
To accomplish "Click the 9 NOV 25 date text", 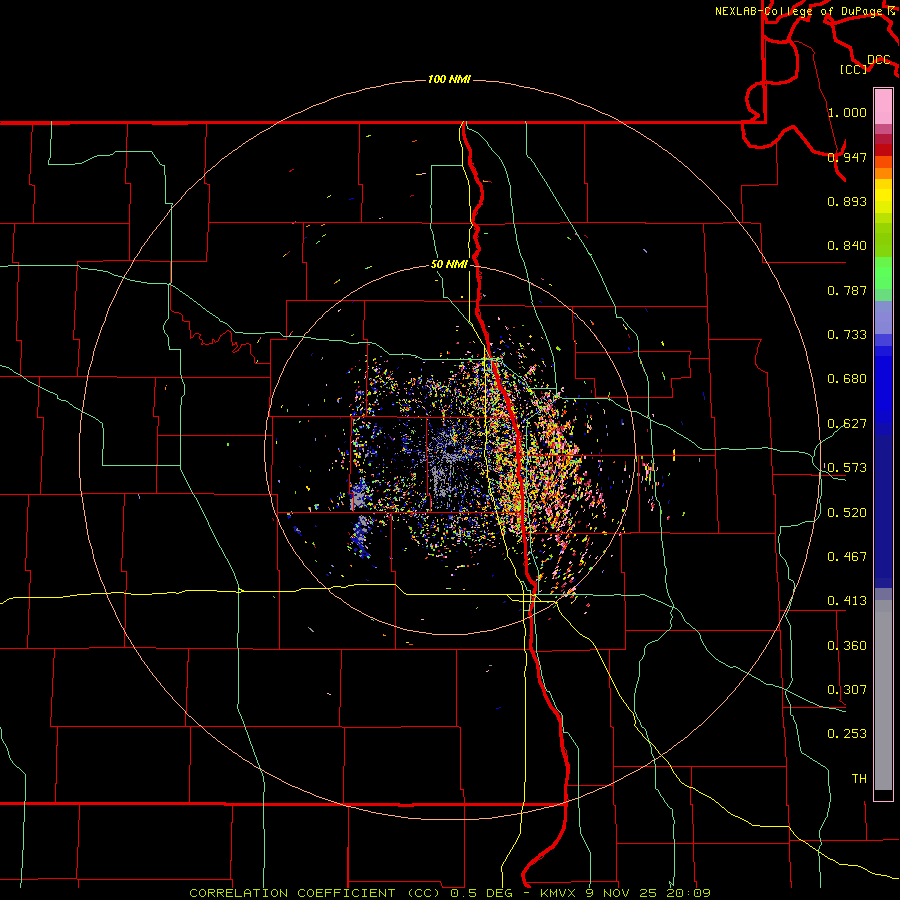I will (622, 893).
